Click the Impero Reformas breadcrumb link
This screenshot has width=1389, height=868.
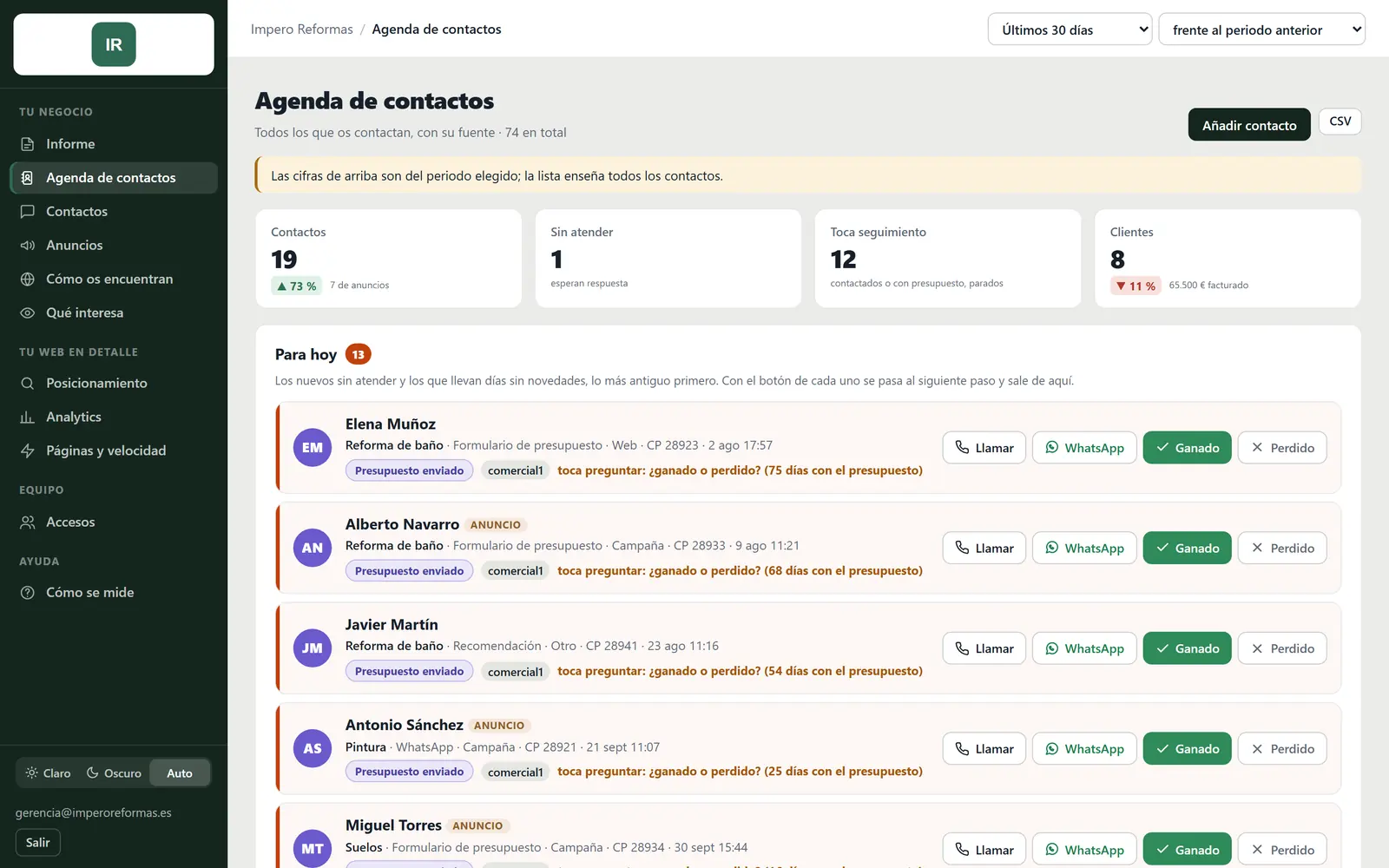click(302, 30)
